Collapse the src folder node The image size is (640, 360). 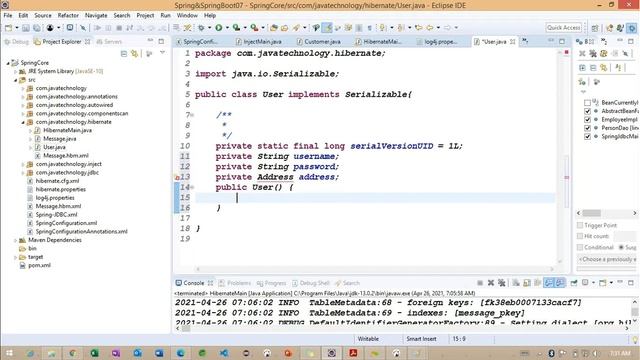[x=16, y=80]
